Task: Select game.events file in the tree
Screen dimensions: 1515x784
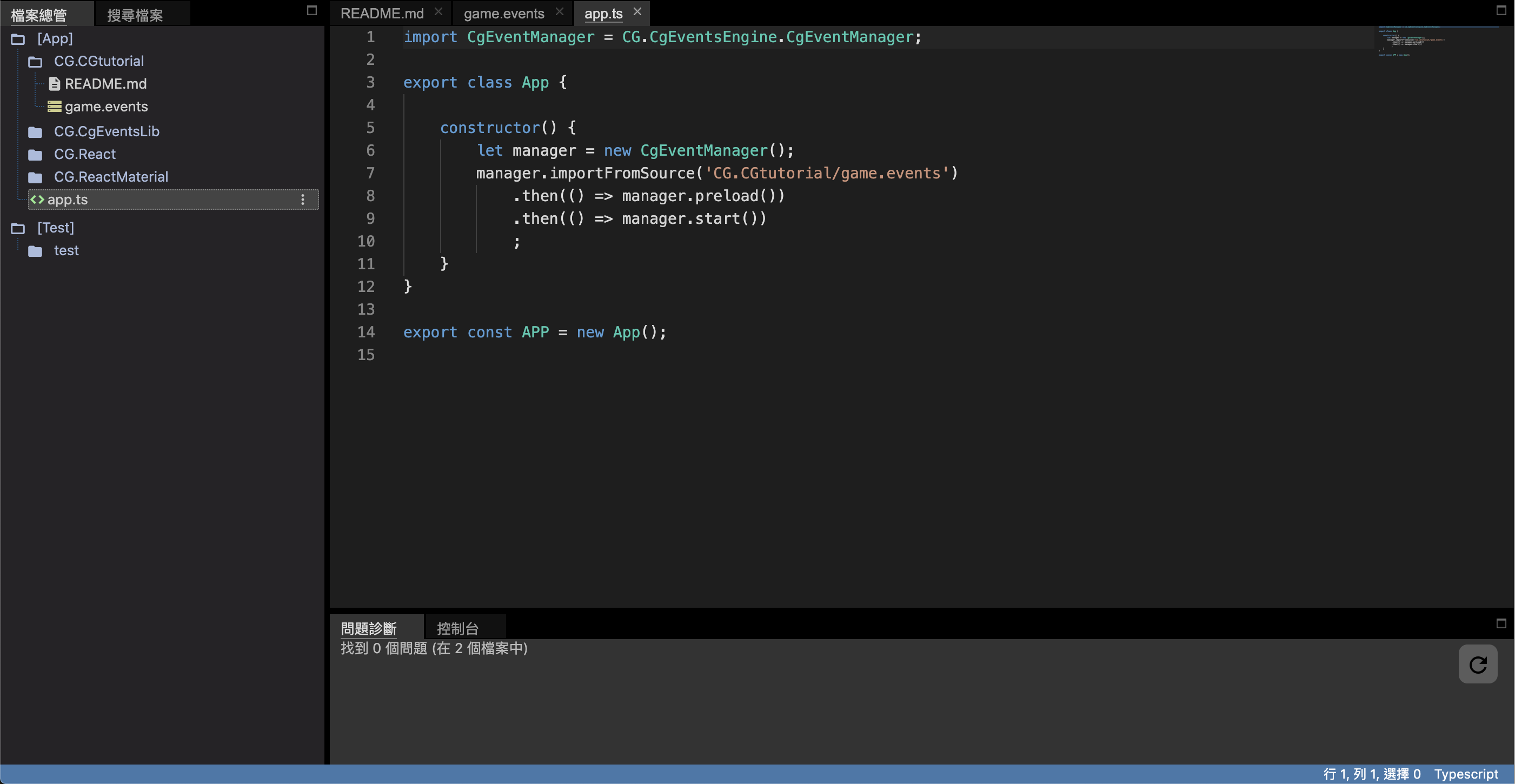Action: tap(106, 107)
